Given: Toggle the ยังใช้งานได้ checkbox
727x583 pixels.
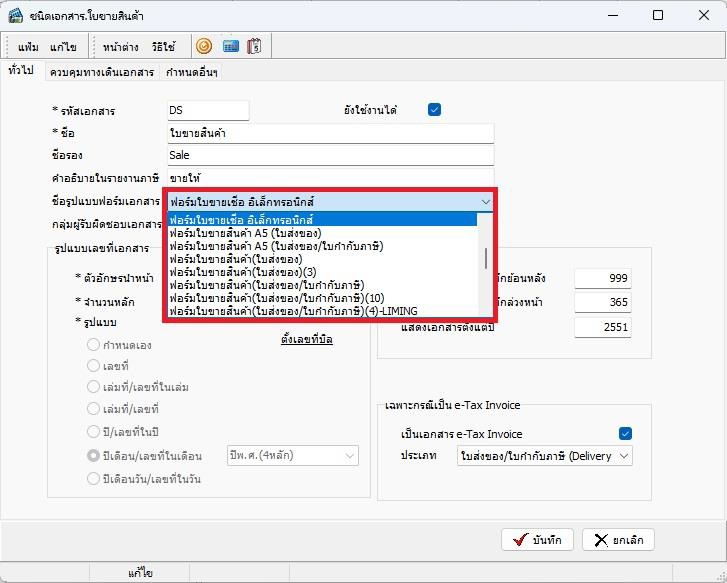Looking at the screenshot, I should [434, 110].
